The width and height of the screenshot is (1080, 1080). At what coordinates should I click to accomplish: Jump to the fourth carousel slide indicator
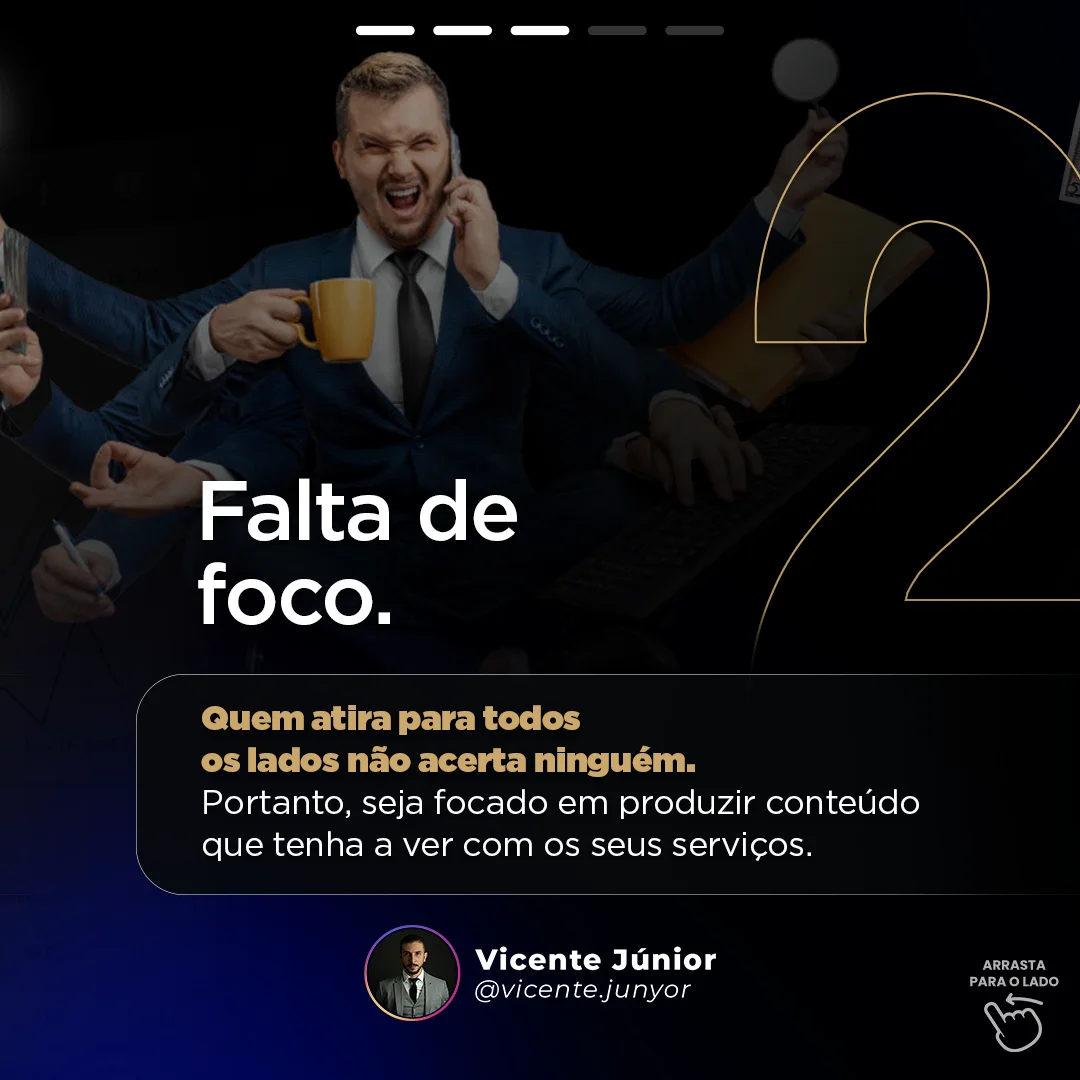point(617,30)
